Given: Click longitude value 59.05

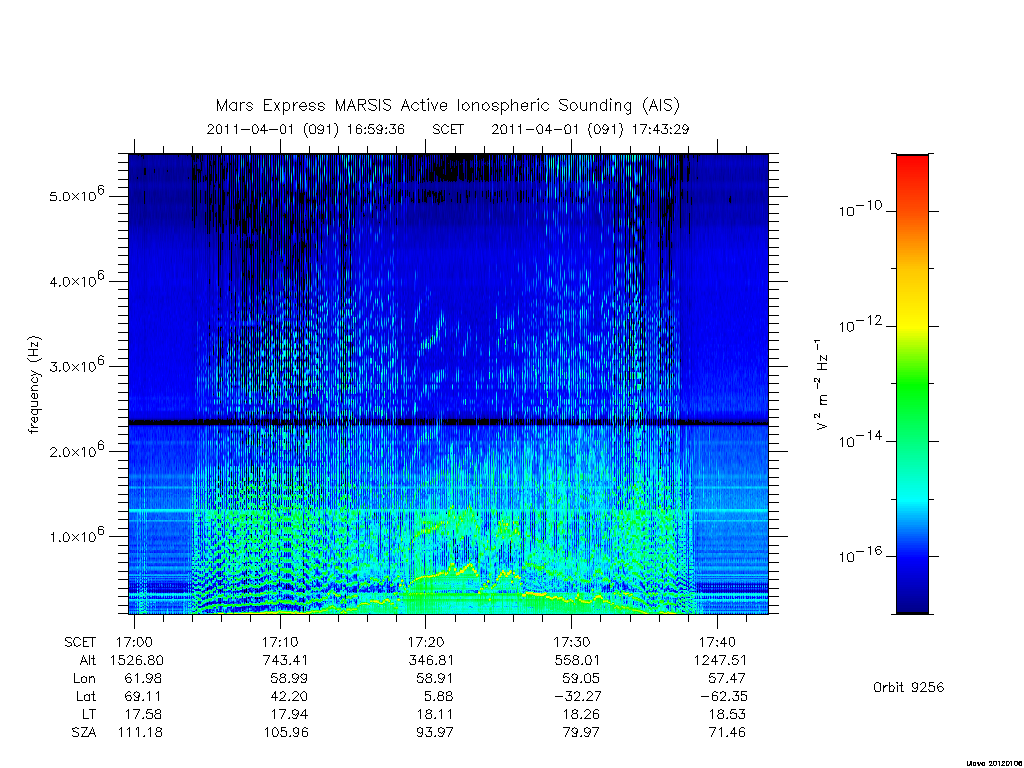Looking at the screenshot, I should 581,679.
